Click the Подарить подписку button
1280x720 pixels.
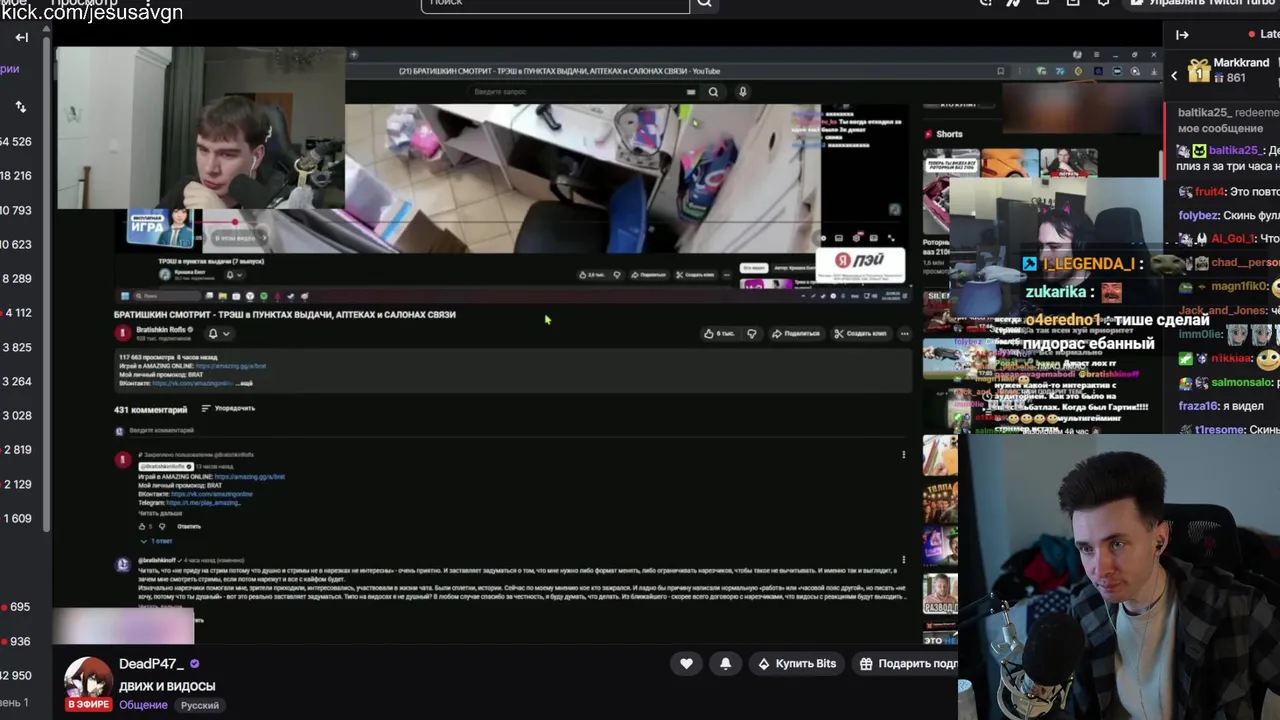tap(908, 663)
